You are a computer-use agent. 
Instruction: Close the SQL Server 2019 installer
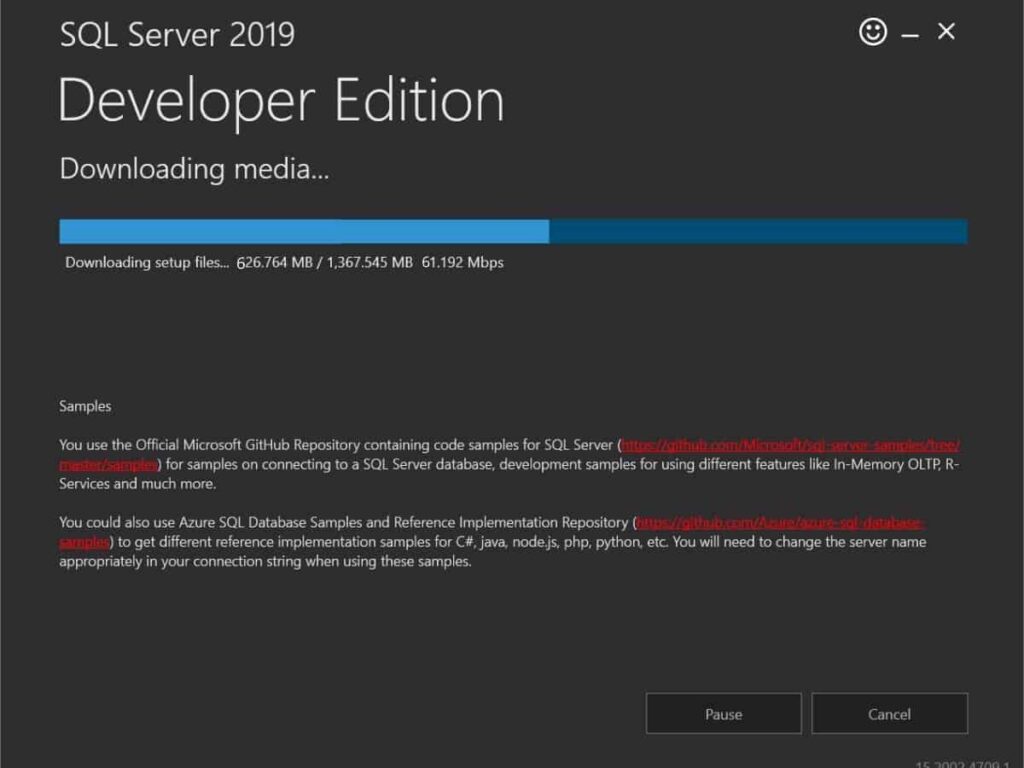946,31
